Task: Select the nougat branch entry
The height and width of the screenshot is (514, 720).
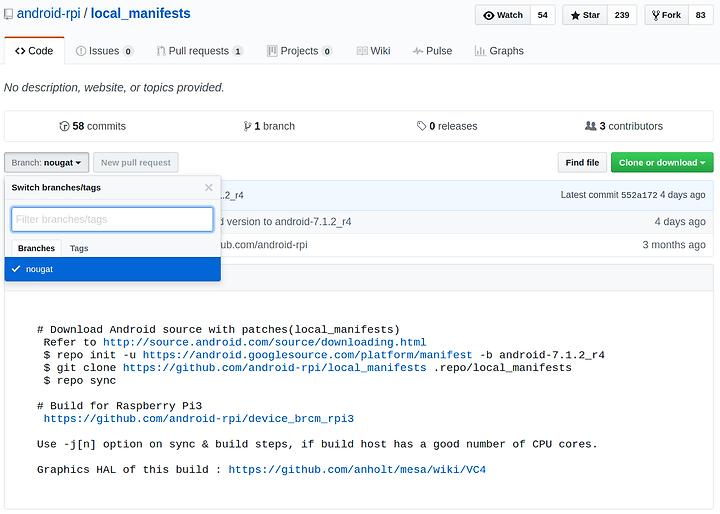Action: pos(112,269)
